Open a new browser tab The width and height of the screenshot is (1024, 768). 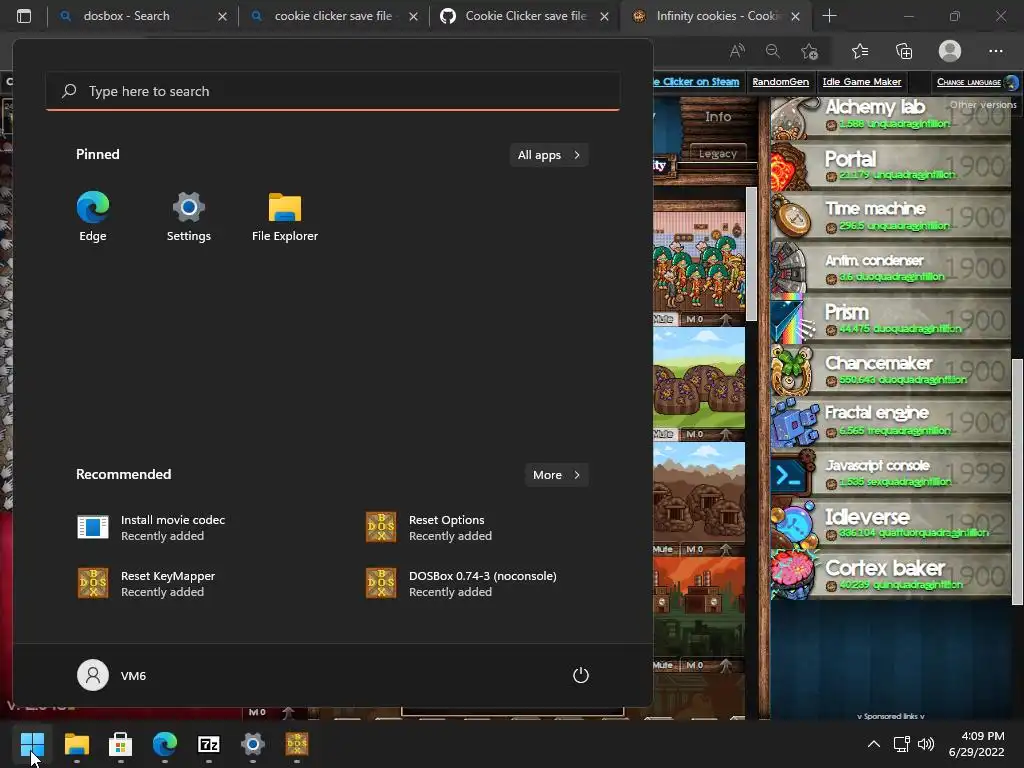coord(829,16)
